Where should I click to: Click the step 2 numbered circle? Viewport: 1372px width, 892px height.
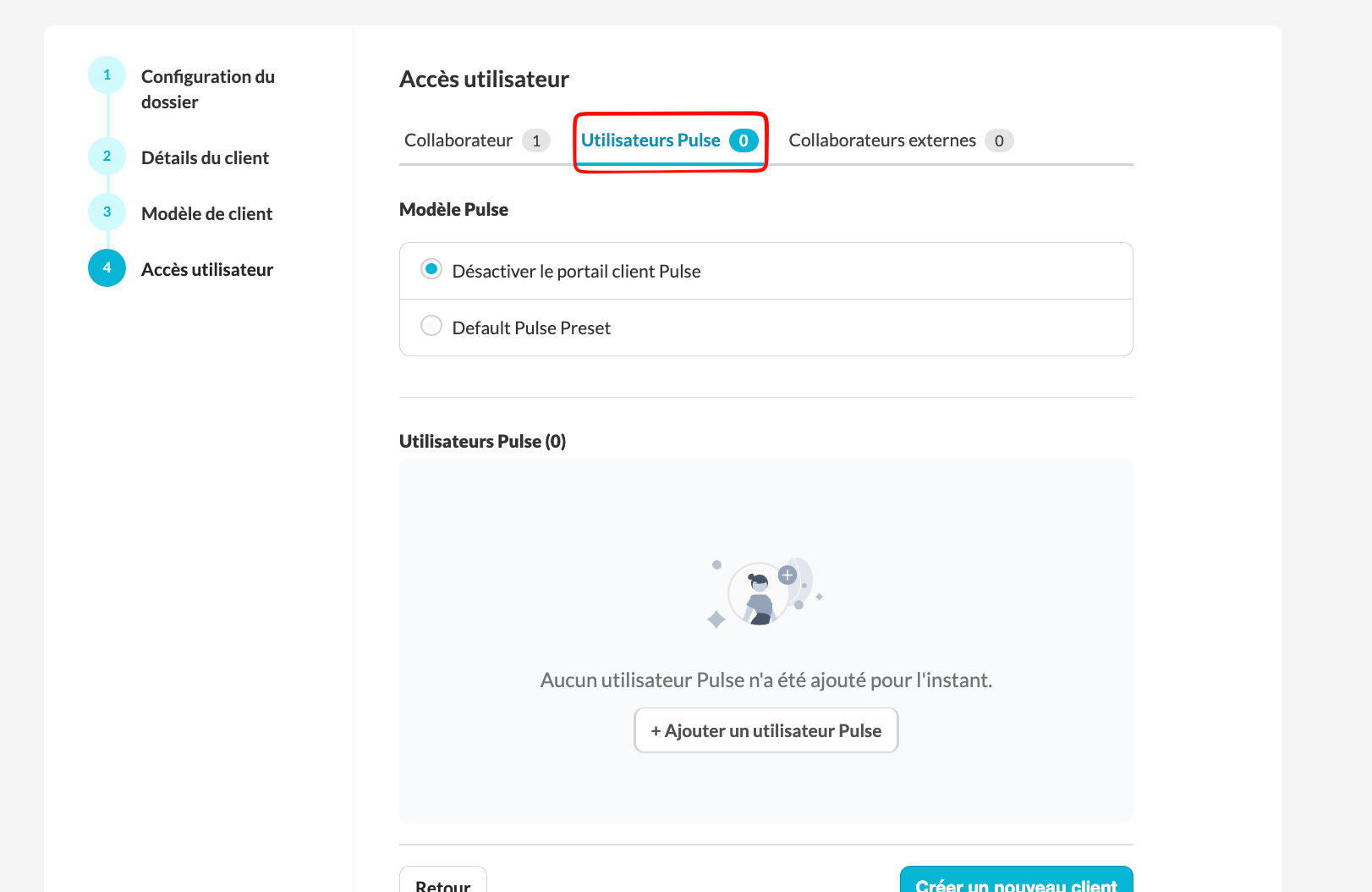107,157
